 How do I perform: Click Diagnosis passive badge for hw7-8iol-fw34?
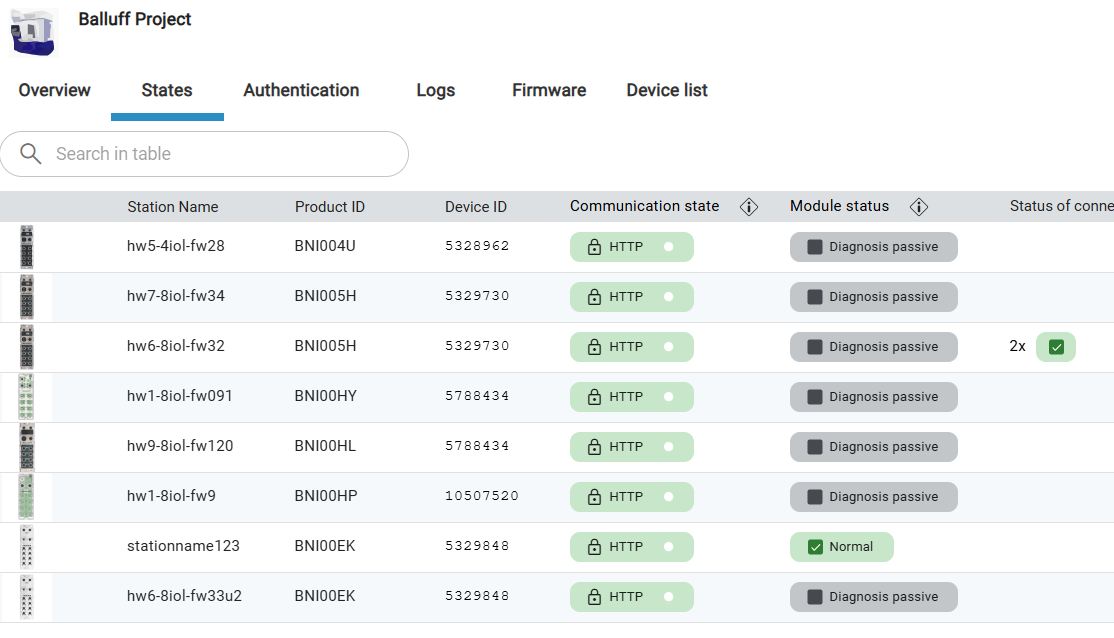click(873, 297)
